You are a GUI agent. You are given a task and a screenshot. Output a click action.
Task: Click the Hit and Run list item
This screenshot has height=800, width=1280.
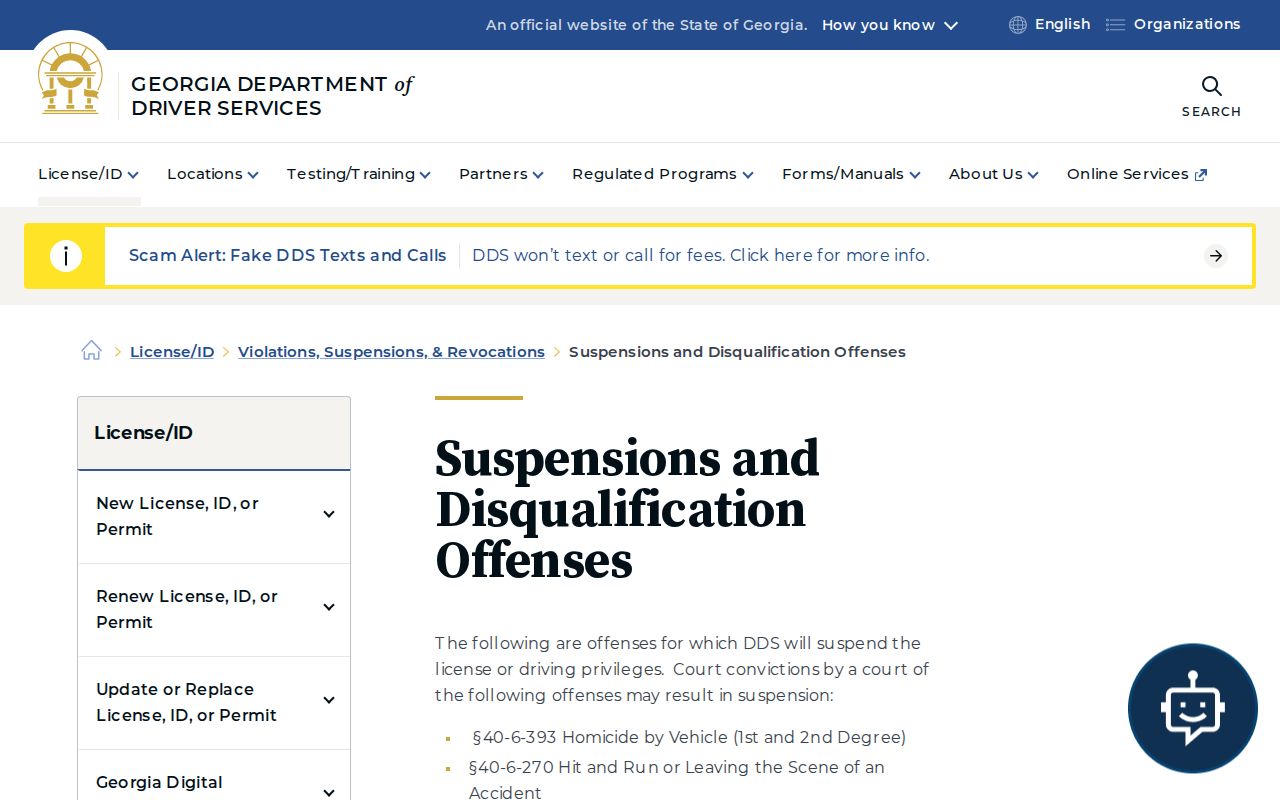coord(677,780)
